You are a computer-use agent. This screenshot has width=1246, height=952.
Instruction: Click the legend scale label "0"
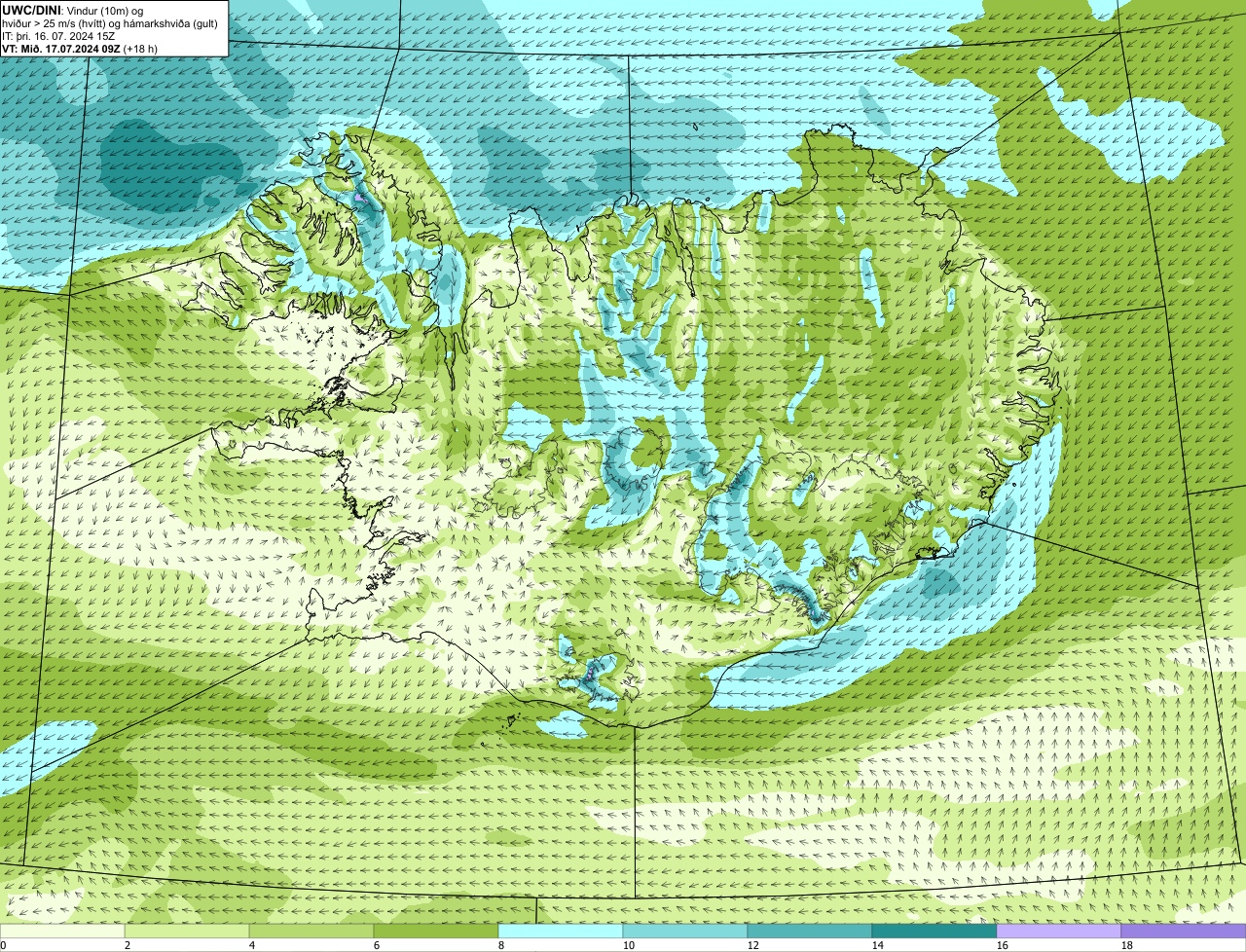pos(3,945)
